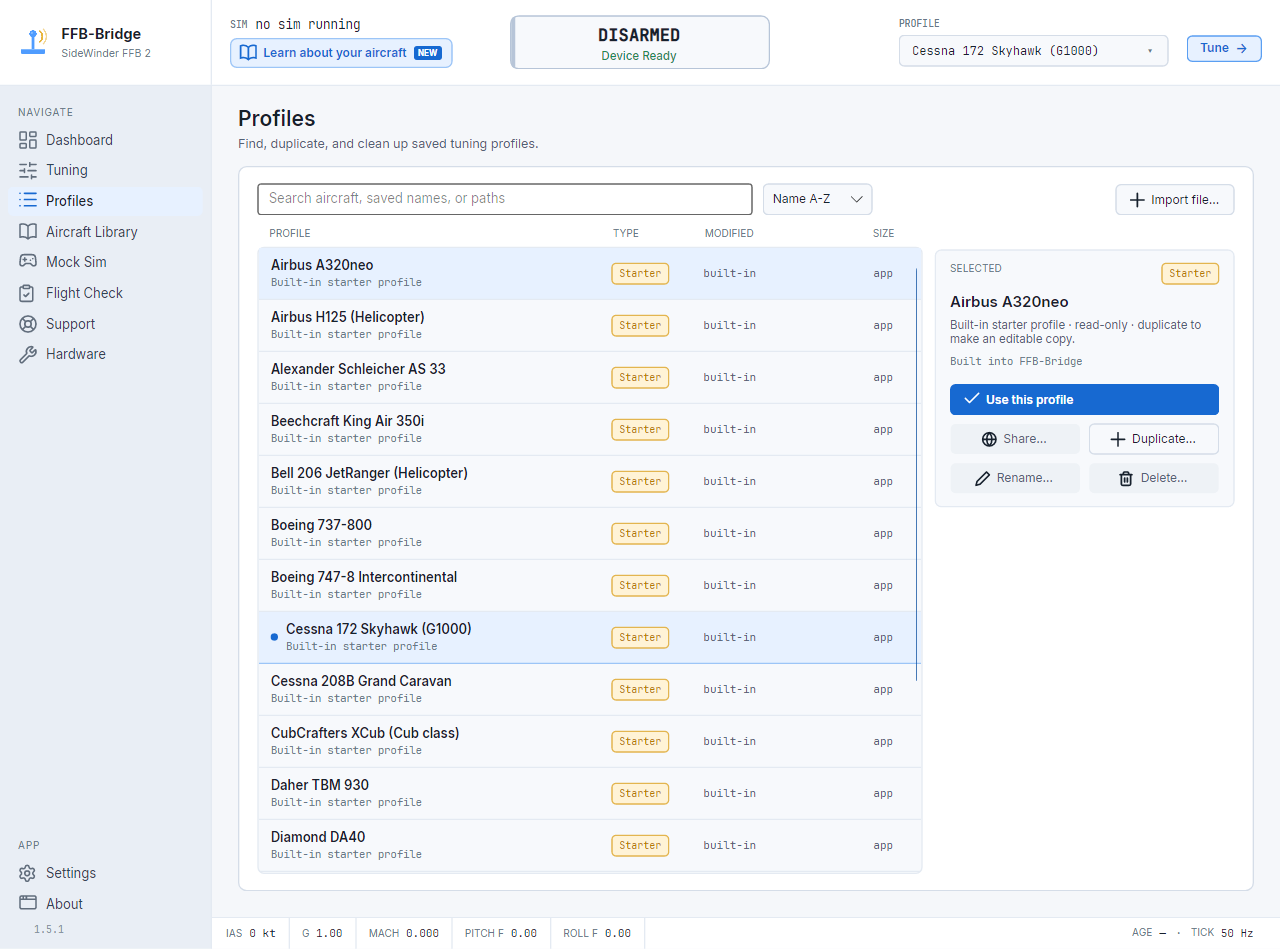Click the IAS 0 kt status readout
The image size is (1280, 949).
[x=251, y=933]
